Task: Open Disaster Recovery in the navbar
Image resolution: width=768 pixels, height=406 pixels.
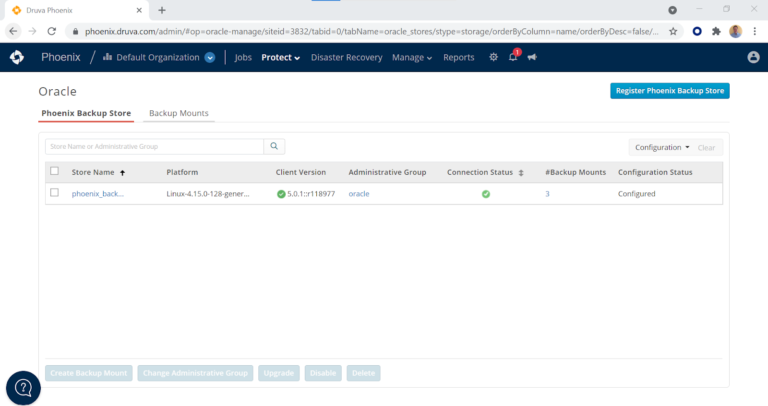Action: 346,57
